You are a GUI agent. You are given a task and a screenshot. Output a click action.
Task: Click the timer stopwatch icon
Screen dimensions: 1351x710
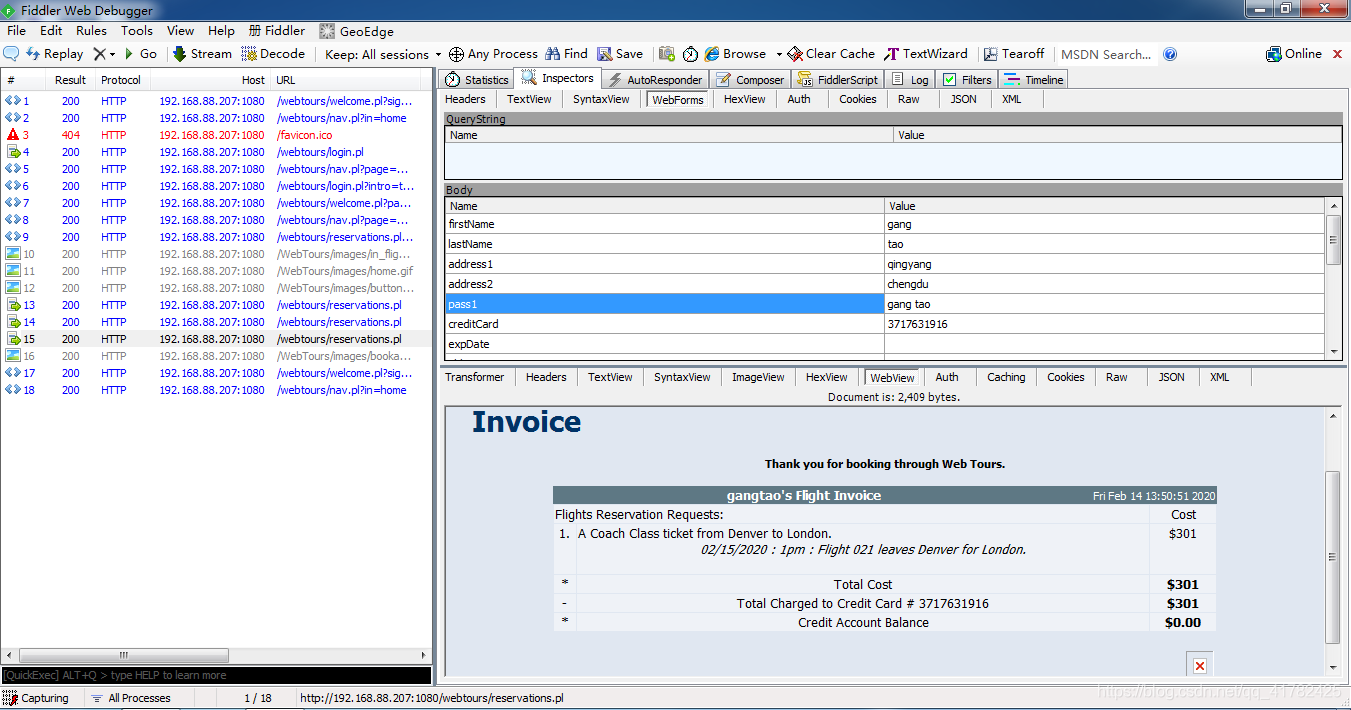690,54
